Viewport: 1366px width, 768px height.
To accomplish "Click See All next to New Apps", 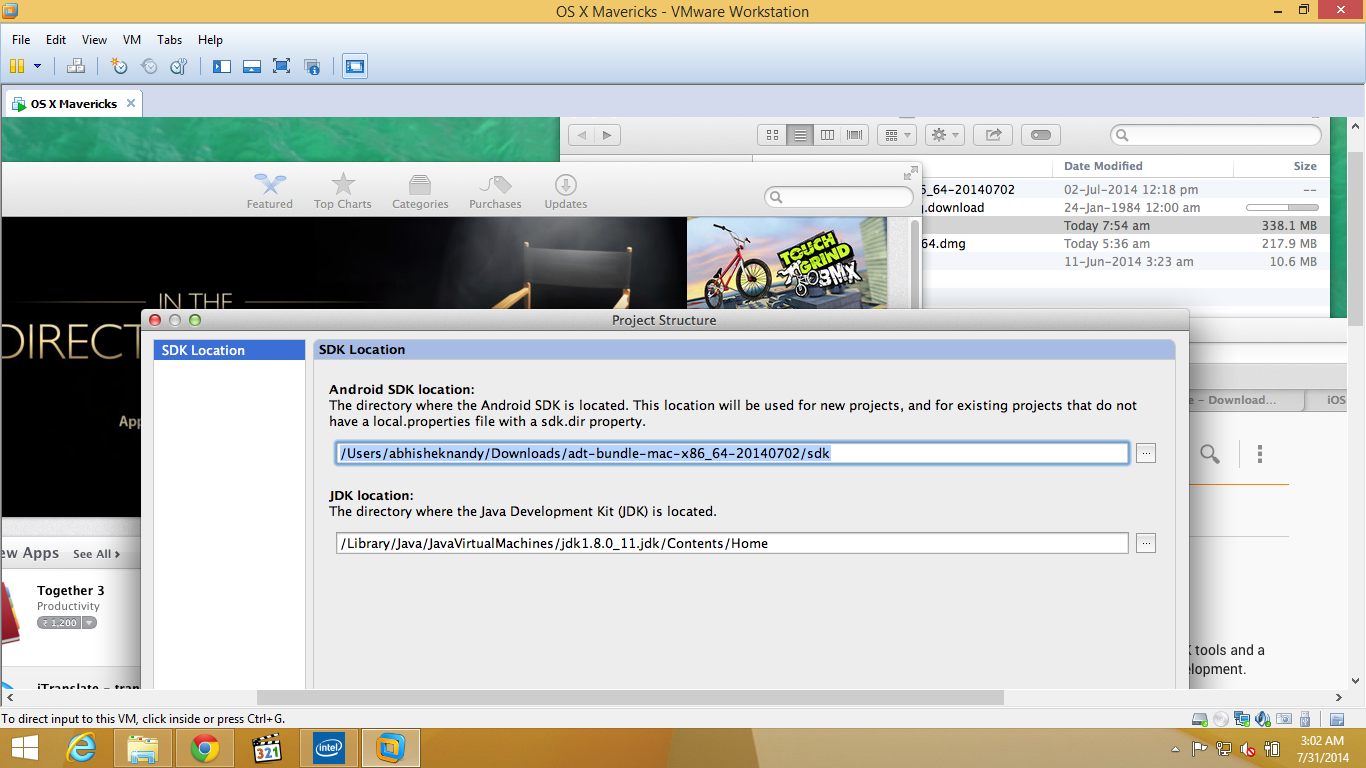I will (96, 554).
